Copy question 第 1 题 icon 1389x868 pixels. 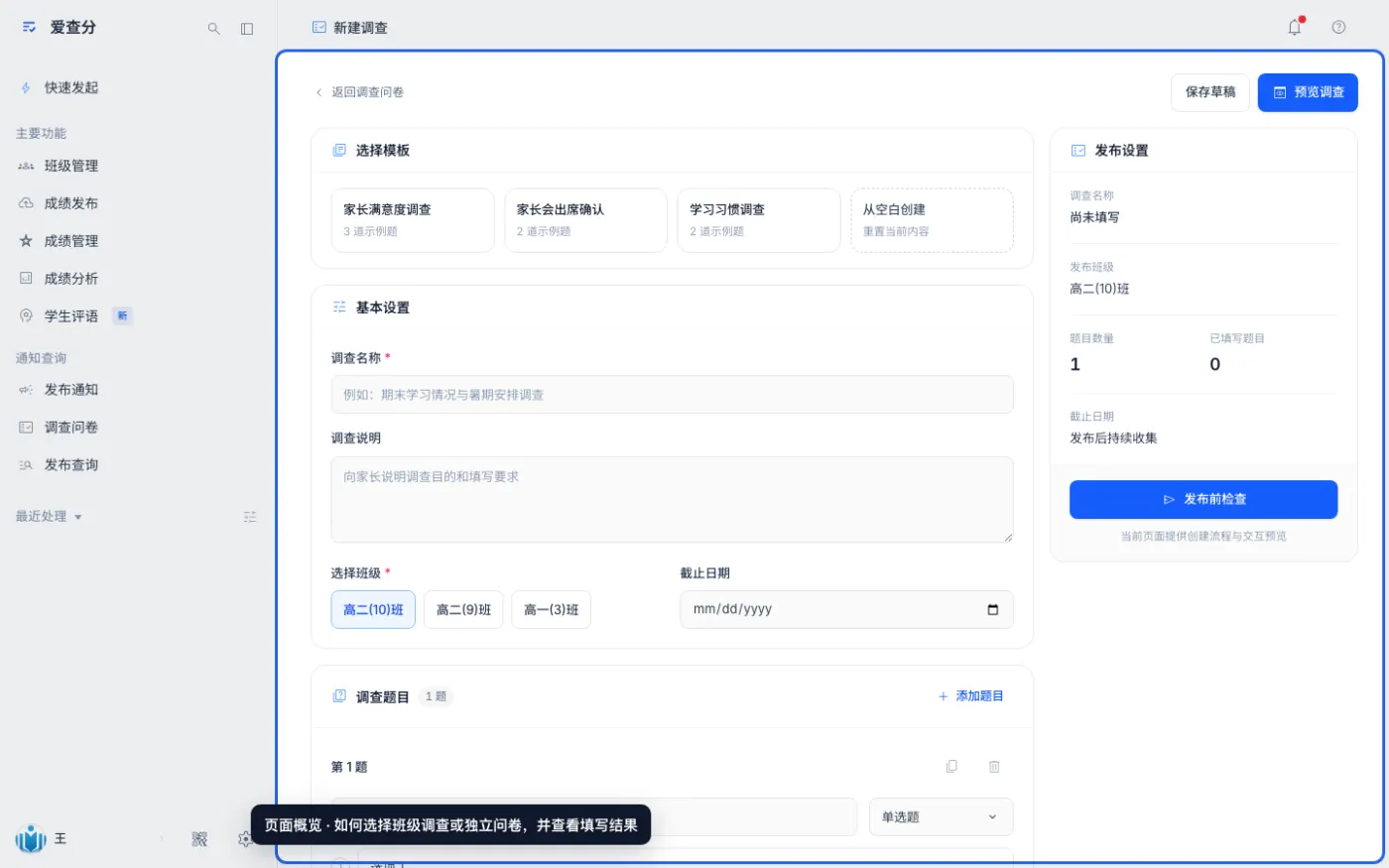click(951, 767)
